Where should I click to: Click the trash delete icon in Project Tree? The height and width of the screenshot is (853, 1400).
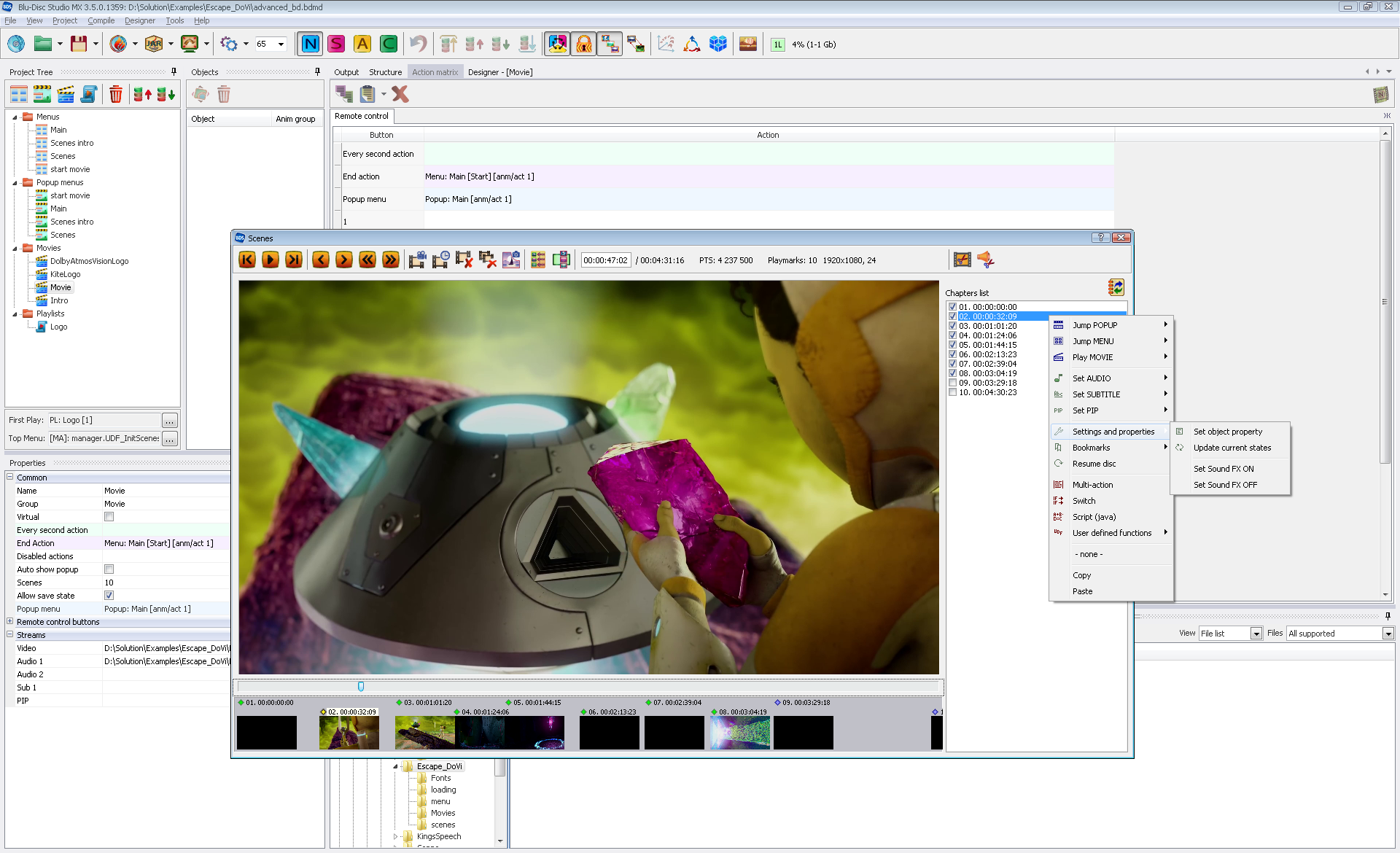point(116,94)
